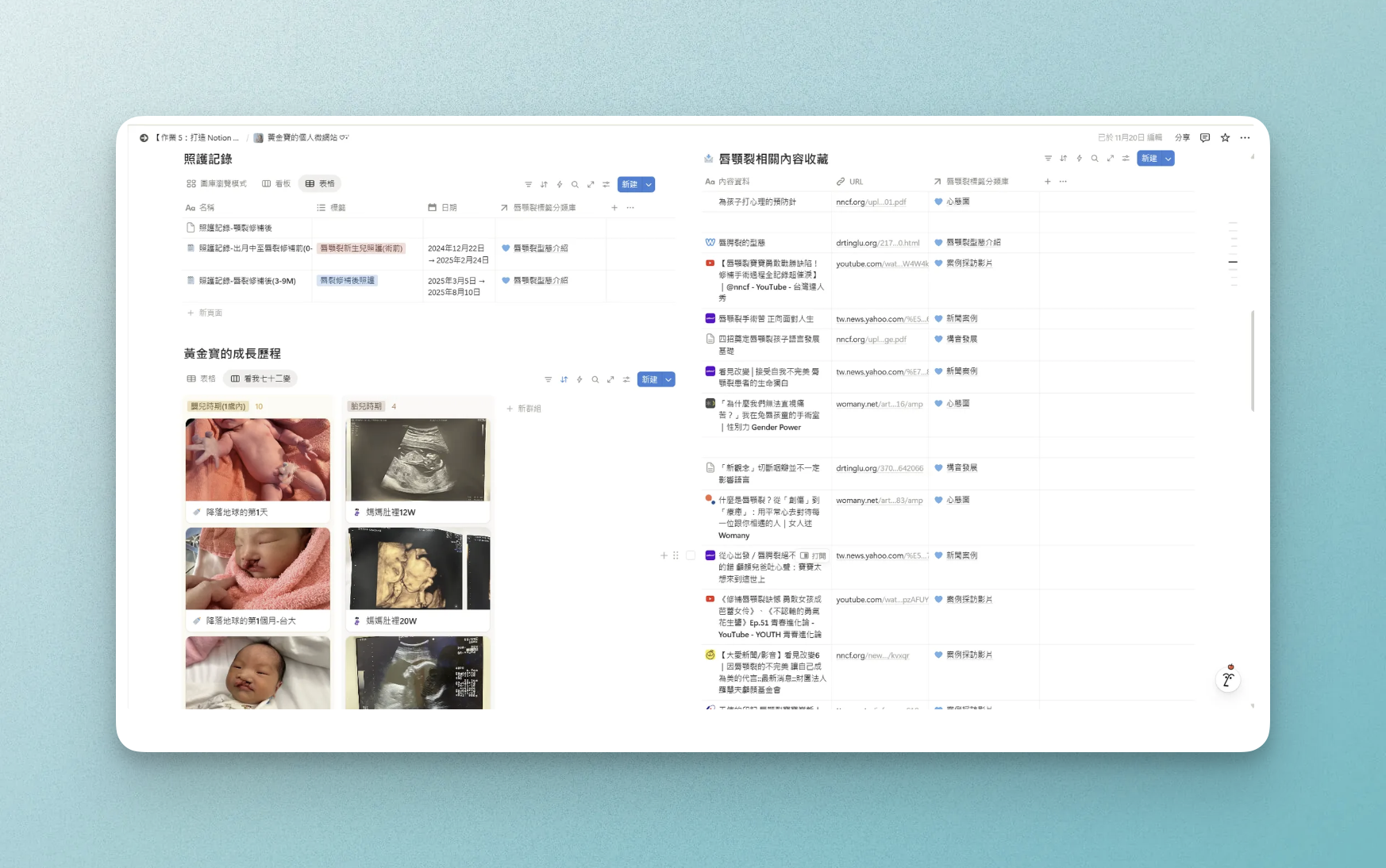This screenshot has width=1386, height=868.
Task: Open the youtube.com link for 唇顎裂寶寶 video
Action: click(x=881, y=264)
